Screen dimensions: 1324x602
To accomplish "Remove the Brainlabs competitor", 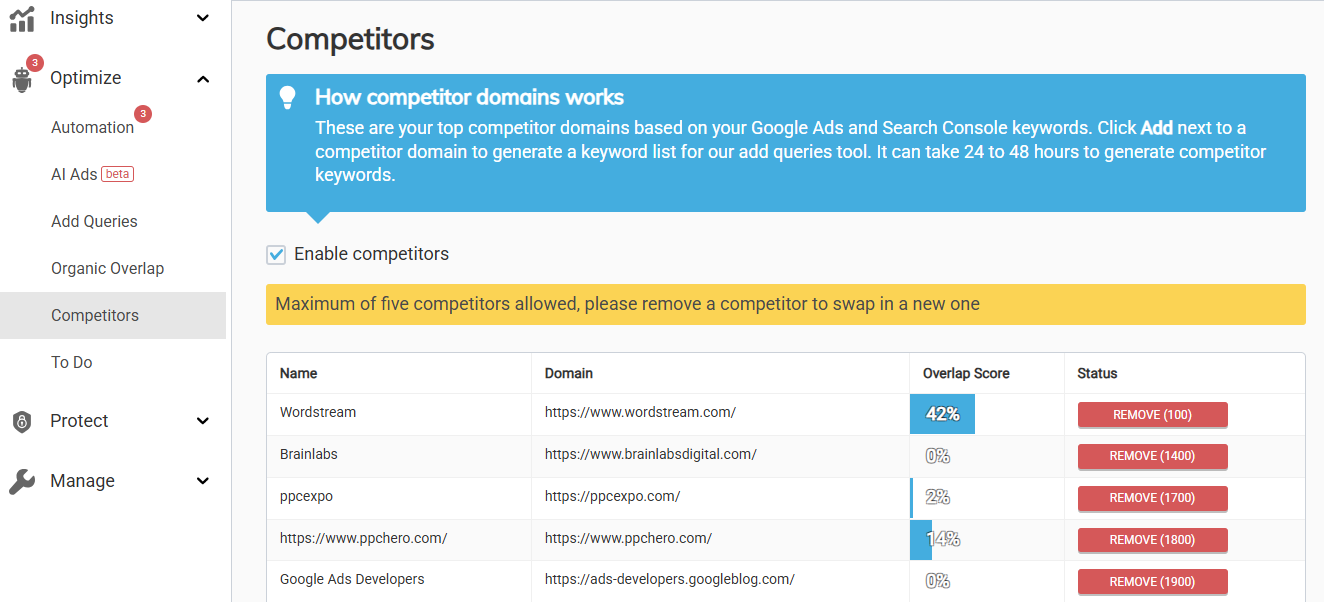I will click(x=1152, y=457).
